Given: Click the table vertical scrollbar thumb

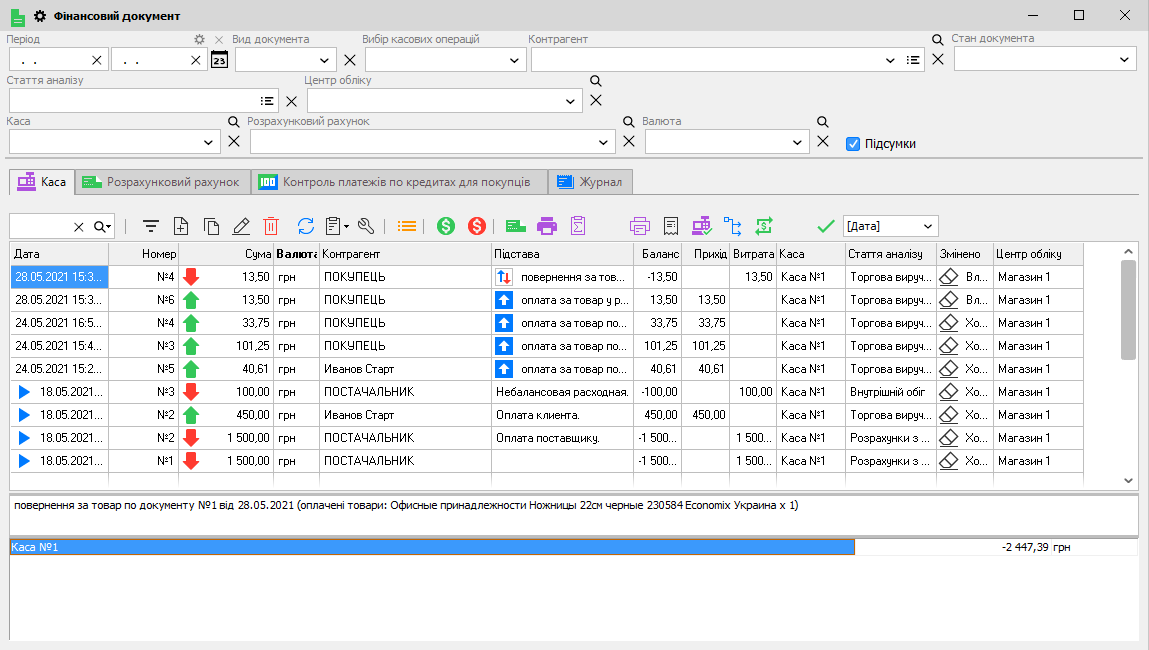Looking at the screenshot, I should (1128, 311).
